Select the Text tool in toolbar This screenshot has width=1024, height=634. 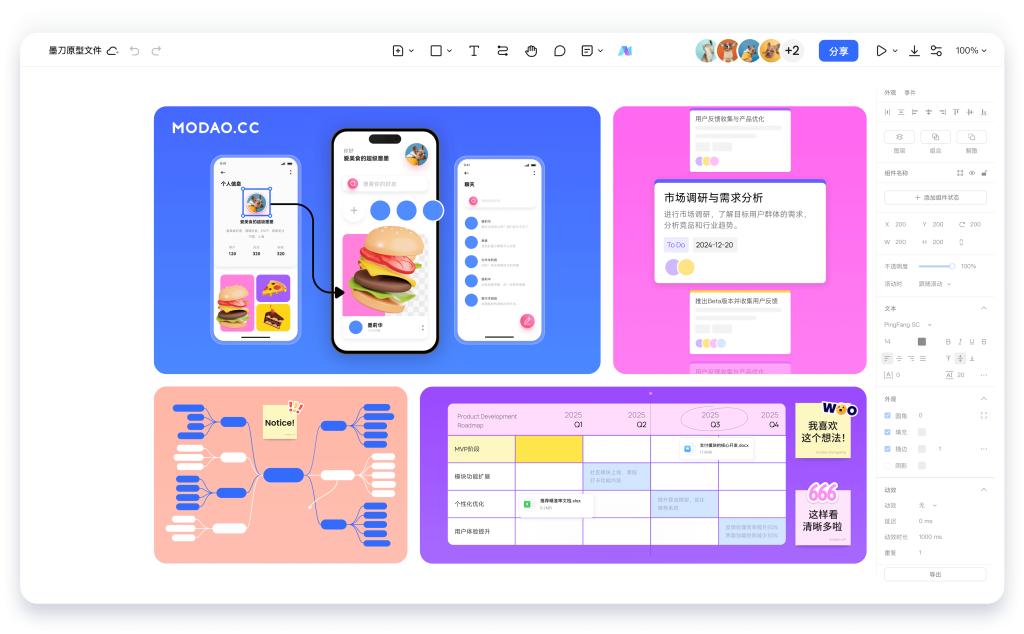tap(474, 51)
